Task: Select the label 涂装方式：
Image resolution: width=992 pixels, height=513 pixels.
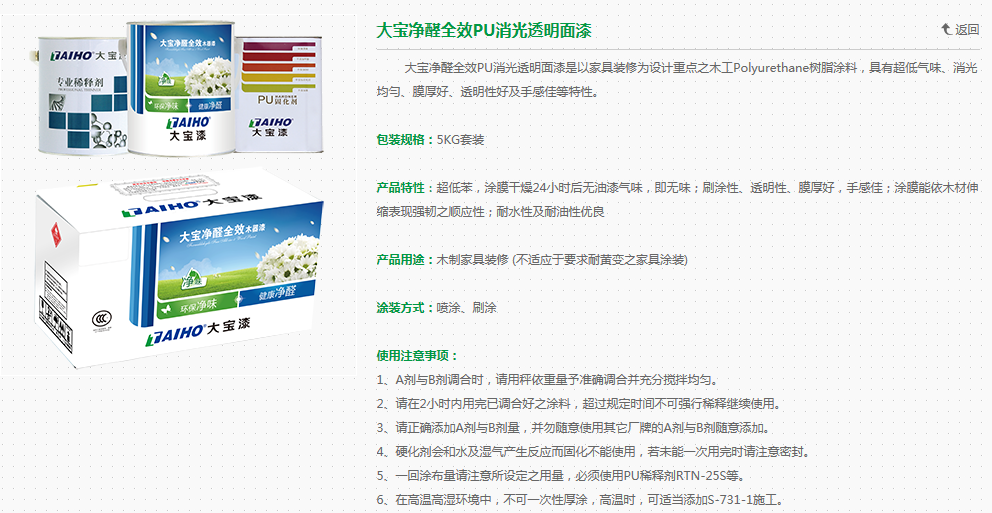Action: coord(406,308)
